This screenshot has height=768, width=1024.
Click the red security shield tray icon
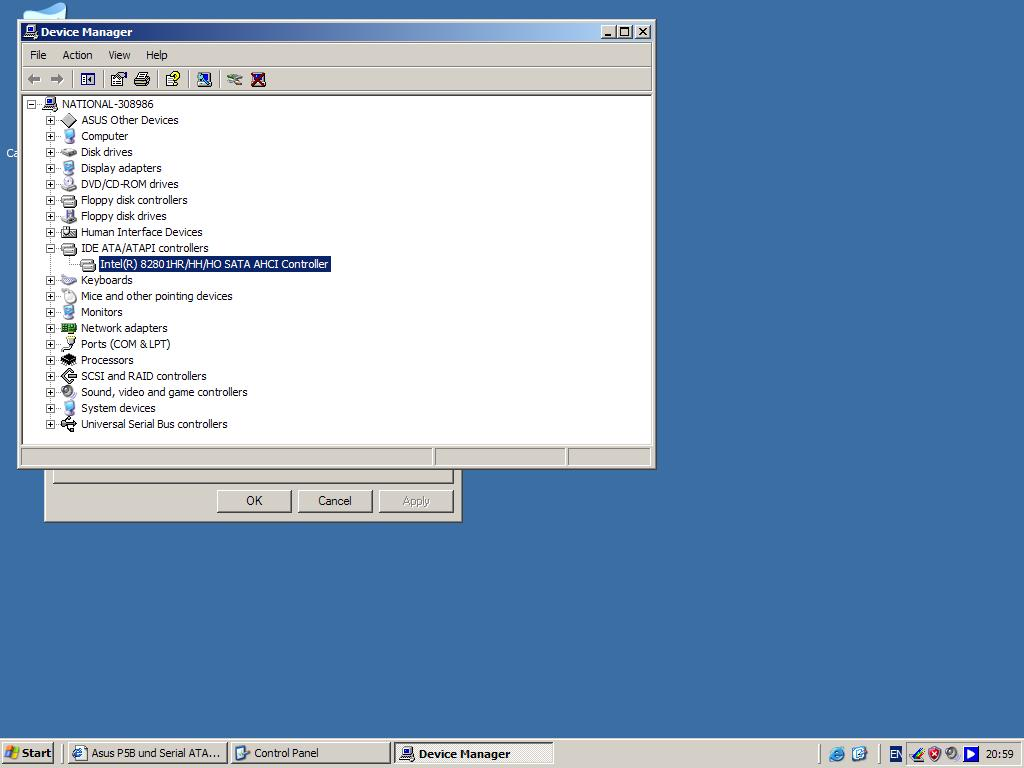935,754
